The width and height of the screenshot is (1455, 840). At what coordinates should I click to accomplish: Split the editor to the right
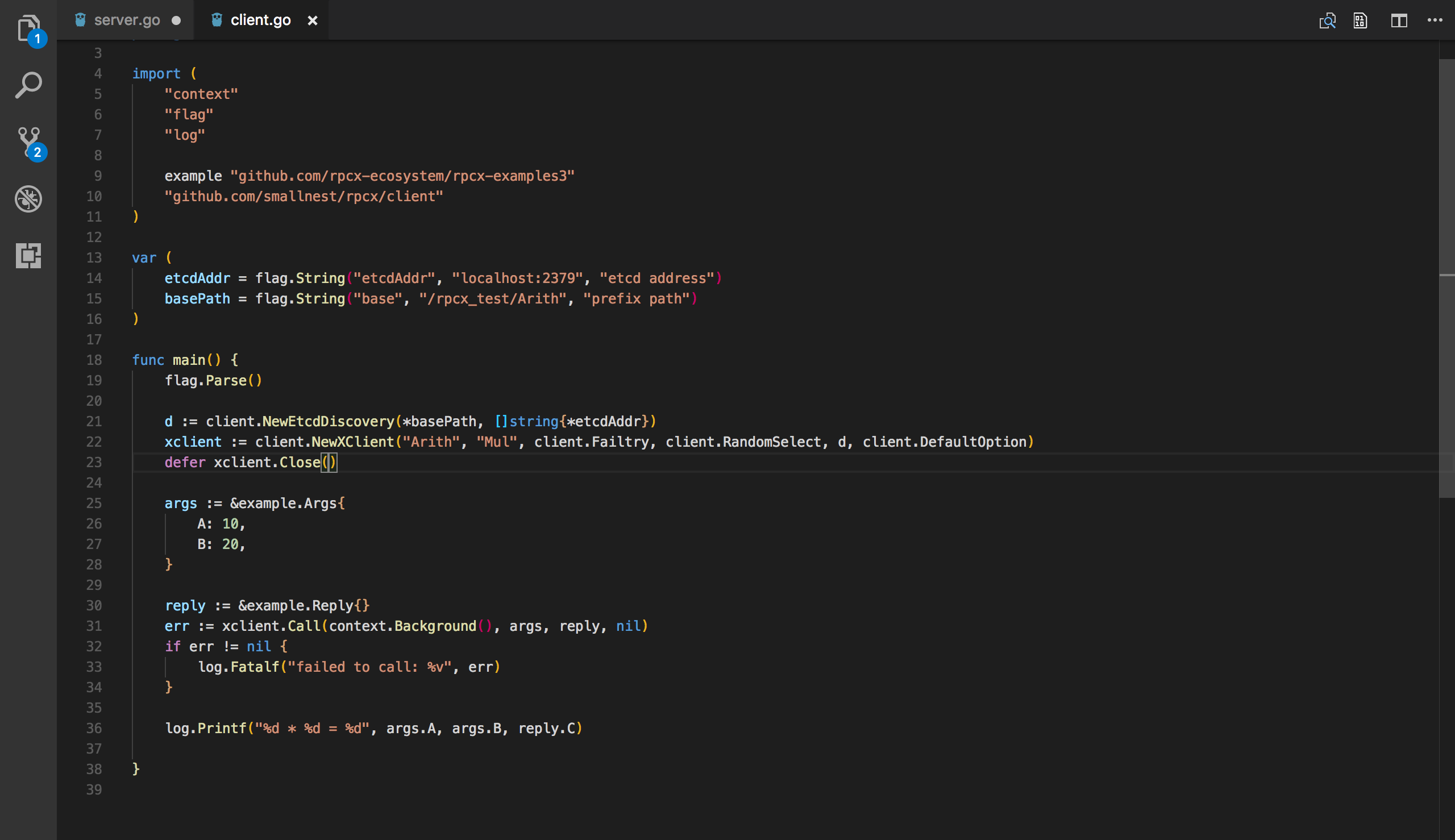[1399, 21]
